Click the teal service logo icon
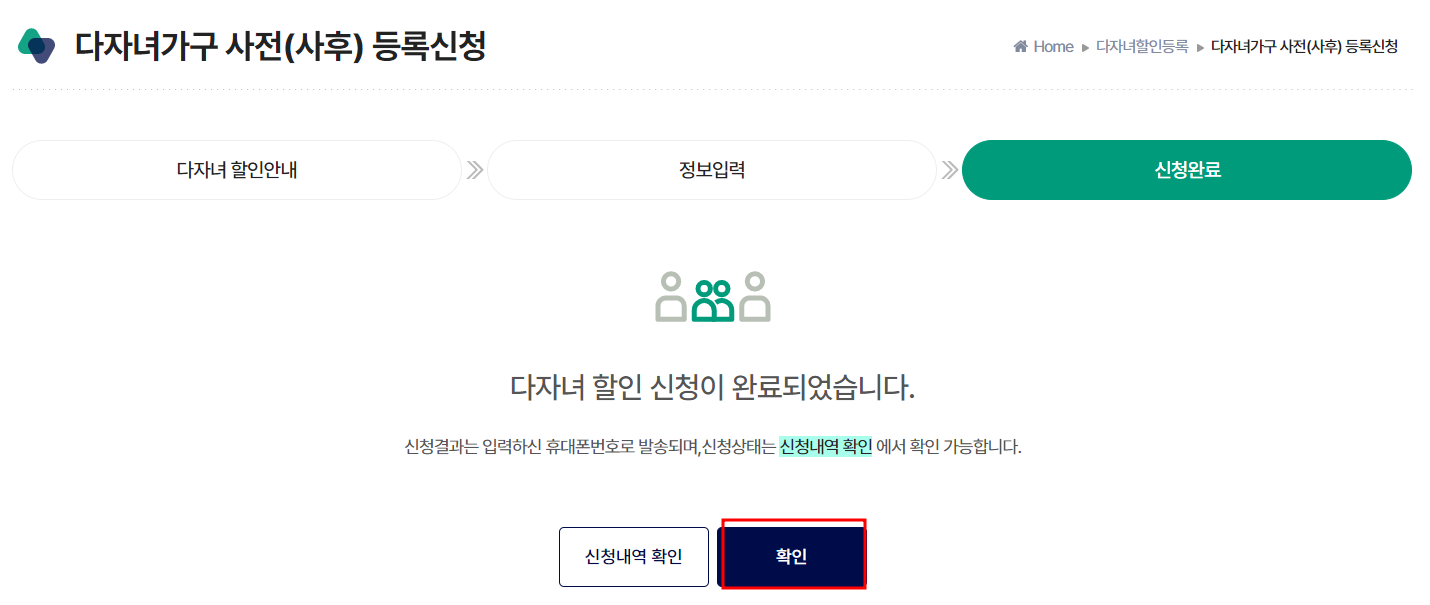The height and width of the screenshot is (605, 1430). (x=38, y=44)
